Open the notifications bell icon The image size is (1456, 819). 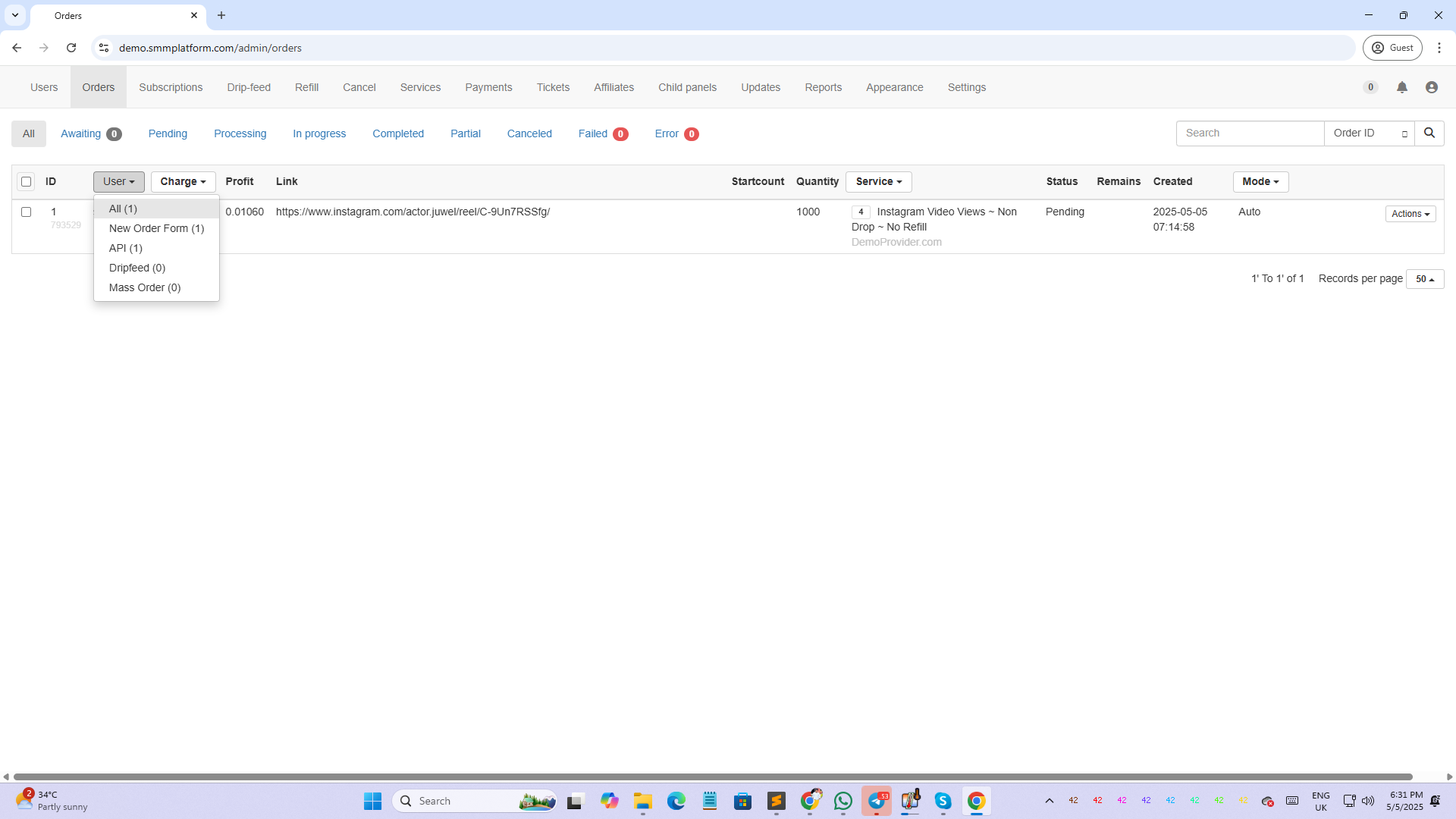(1401, 88)
